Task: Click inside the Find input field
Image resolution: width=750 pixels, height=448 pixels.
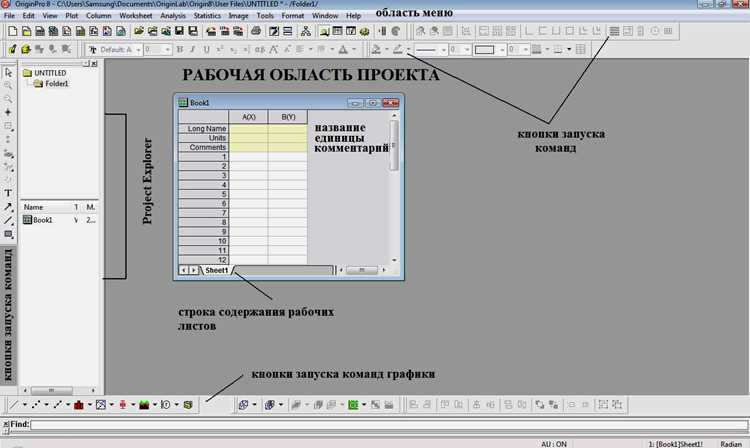Action: click(x=389, y=424)
